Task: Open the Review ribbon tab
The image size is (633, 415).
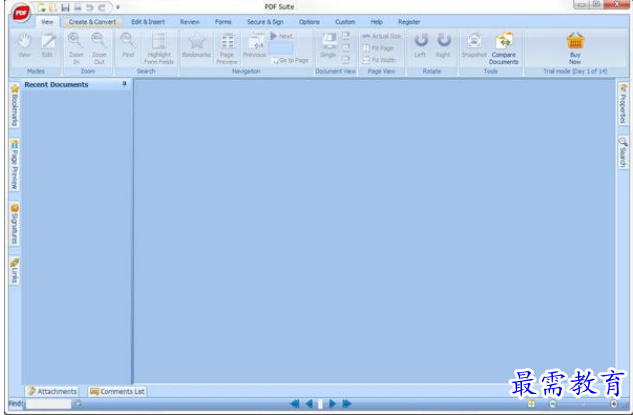Action: [x=190, y=22]
